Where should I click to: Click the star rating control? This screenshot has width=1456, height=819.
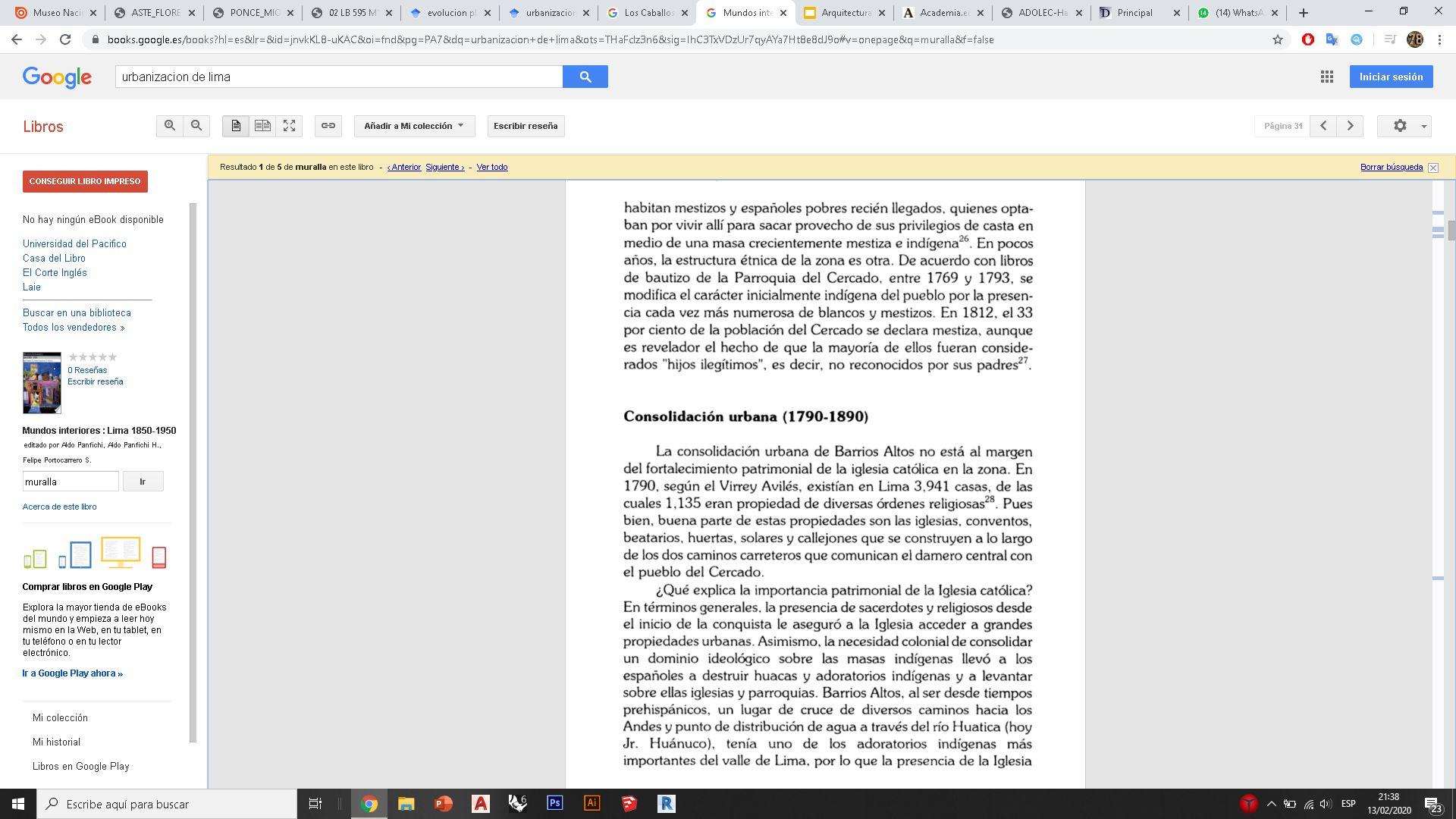tap(93, 357)
